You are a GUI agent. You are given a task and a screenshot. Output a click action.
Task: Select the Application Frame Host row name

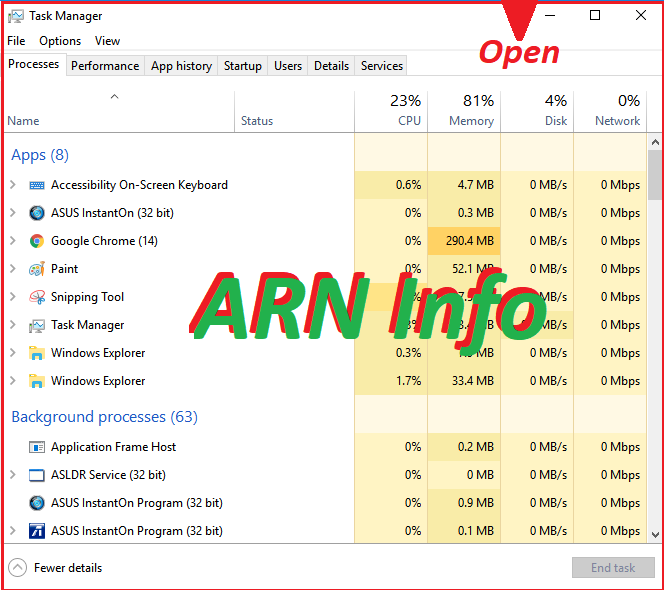coord(113,447)
